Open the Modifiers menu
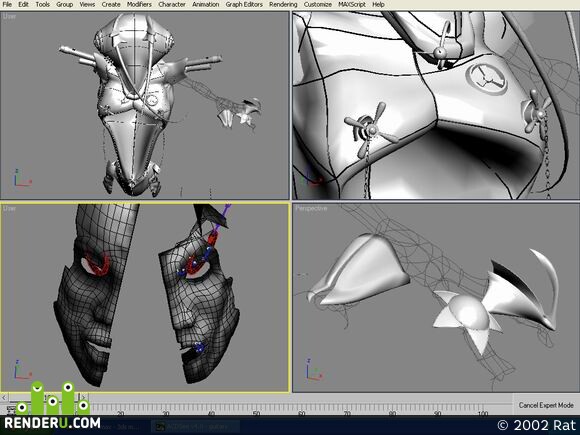Viewport: 580px width, 435px height. (x=139, y=4)
